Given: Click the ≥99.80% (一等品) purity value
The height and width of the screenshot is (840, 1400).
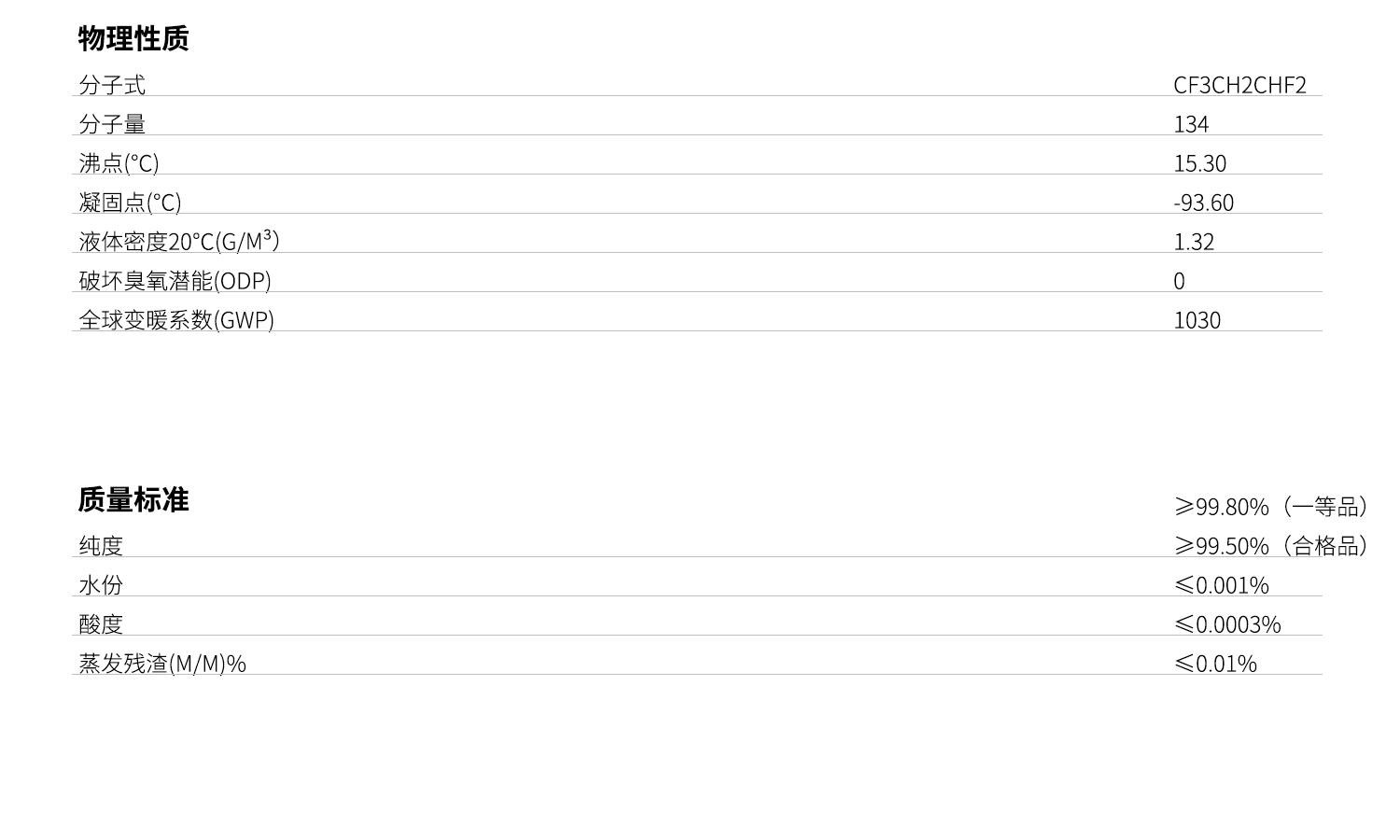Looking at the screenshot, I should pyautogui.click(x=1271, y=507).
